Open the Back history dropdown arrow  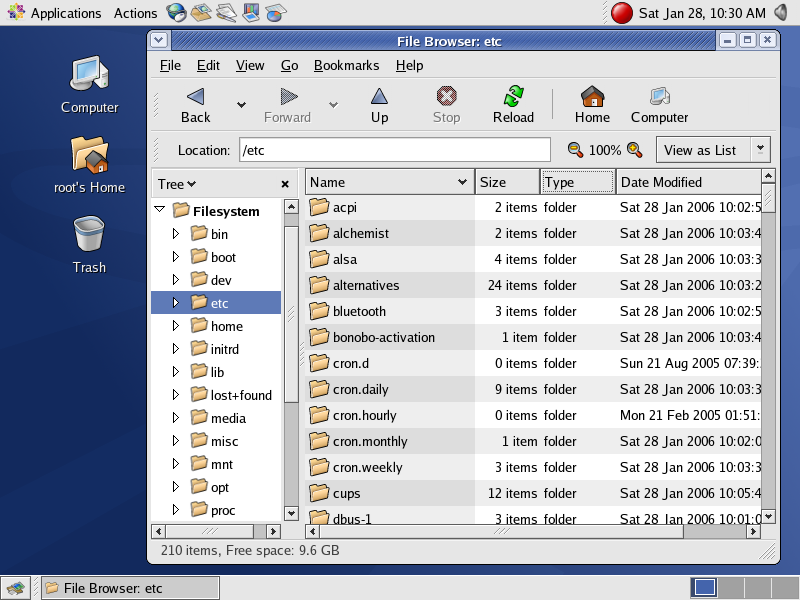[241, 104]
